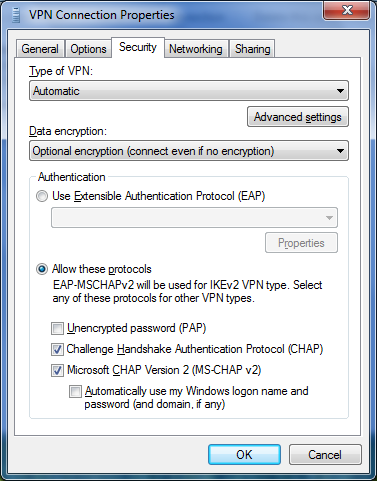Screen dimensions: 377x481
Task: Open the Data encryption dropdown
Action: pos(189,151)
